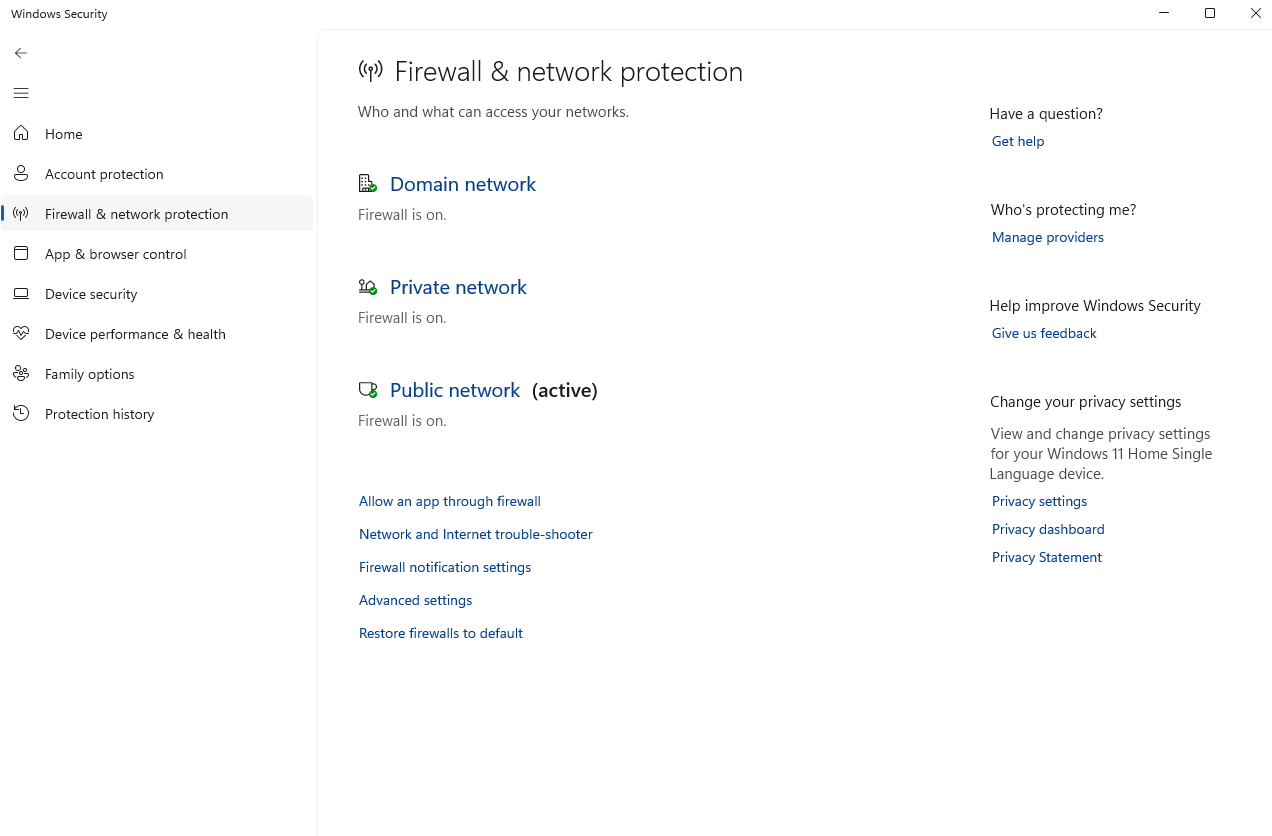The image size is (1272, 836).
Task: Open Privacy dashboard
Action: [1047, 529]
